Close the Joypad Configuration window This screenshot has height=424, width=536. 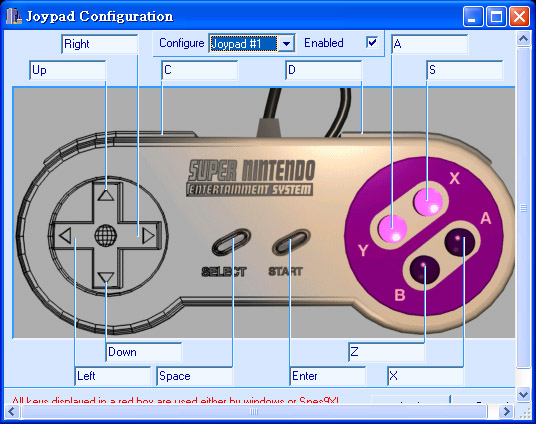(x=519, y=16)
